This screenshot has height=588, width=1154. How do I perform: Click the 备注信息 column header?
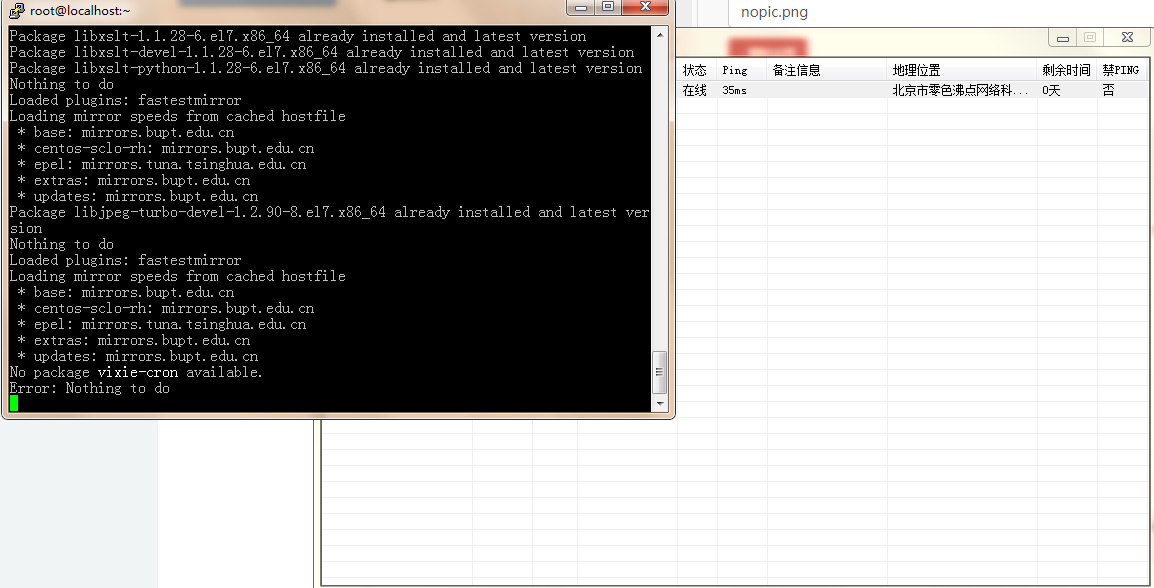(x=827, y=70)
